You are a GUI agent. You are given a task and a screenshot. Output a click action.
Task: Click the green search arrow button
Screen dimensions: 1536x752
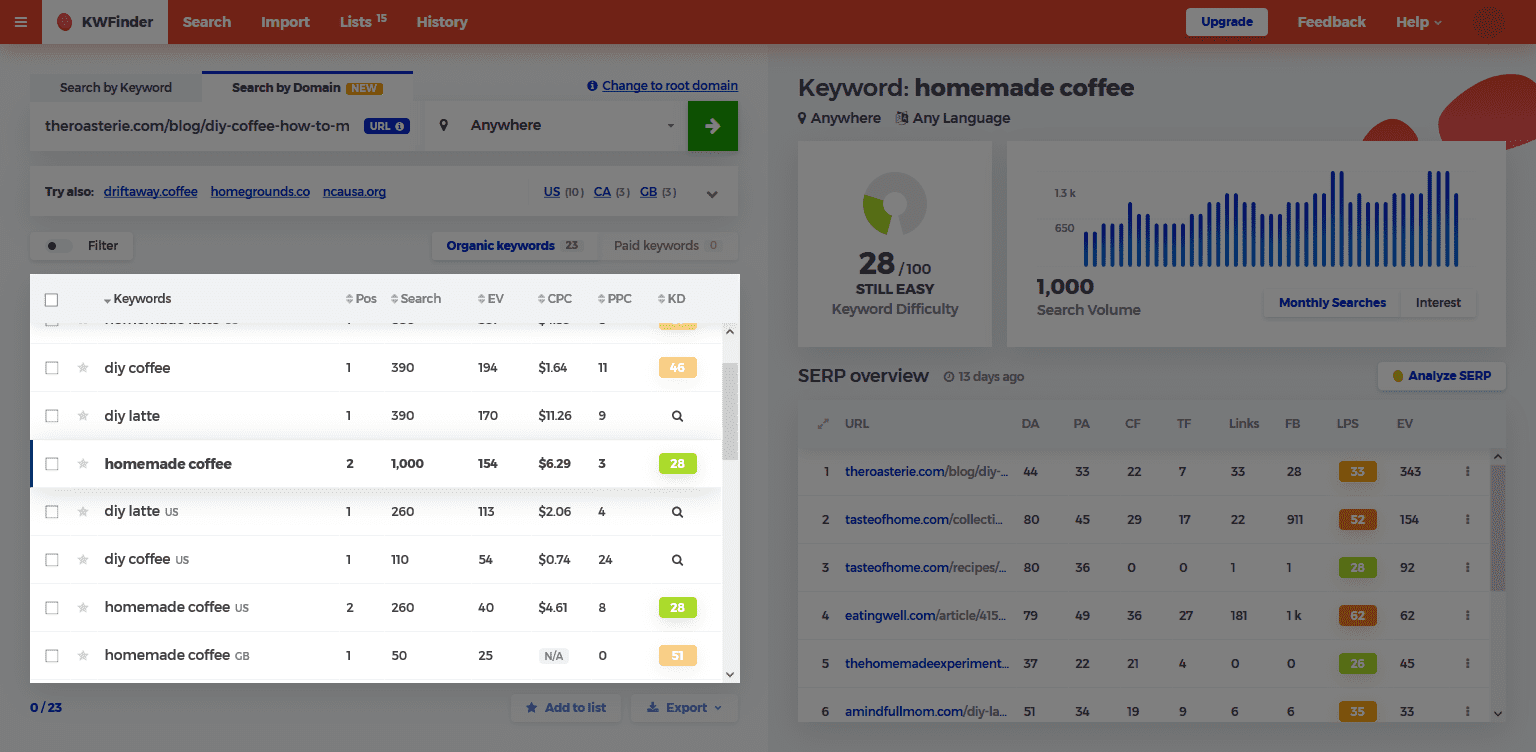point(713,126)
